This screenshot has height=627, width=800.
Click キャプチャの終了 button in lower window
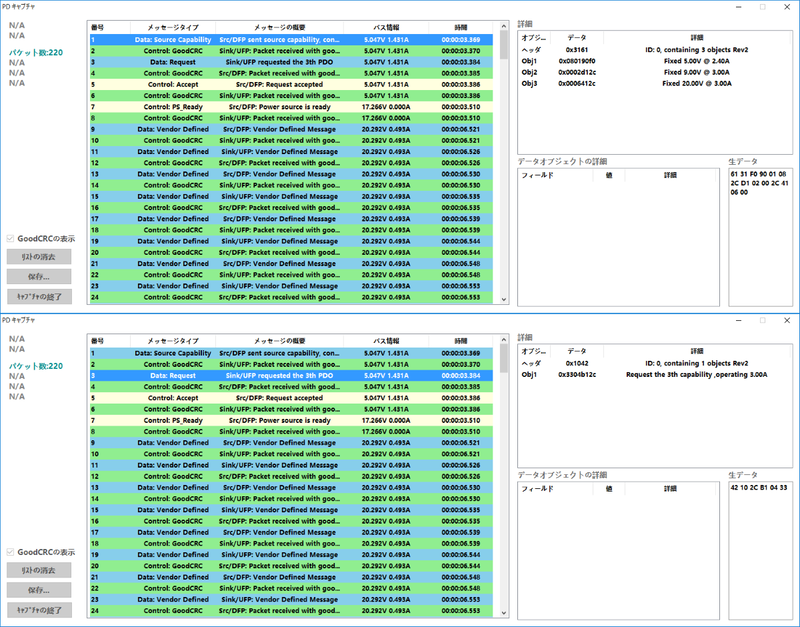click(39, 610)
